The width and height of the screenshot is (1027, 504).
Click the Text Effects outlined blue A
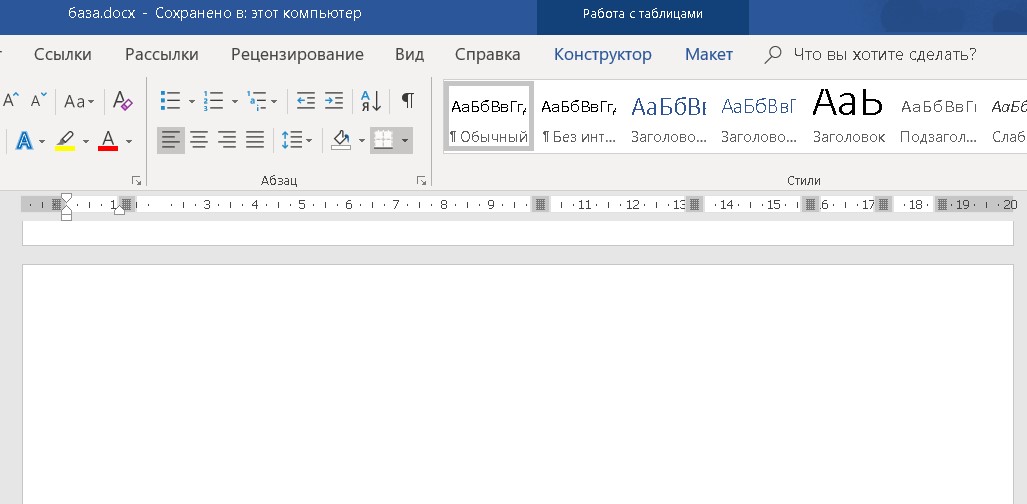pyautogui.click(x=23, y=141)
